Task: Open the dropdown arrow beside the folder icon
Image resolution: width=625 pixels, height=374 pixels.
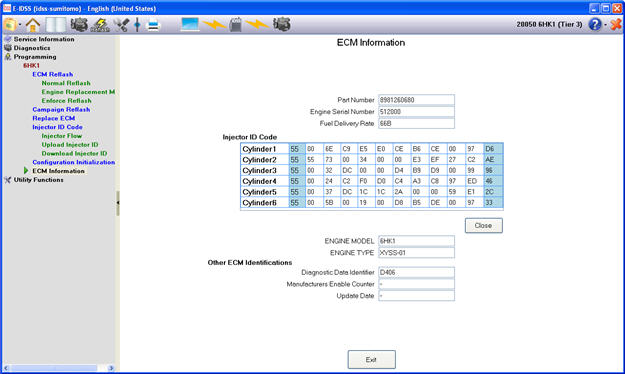Action: click(x=20, y=25)
